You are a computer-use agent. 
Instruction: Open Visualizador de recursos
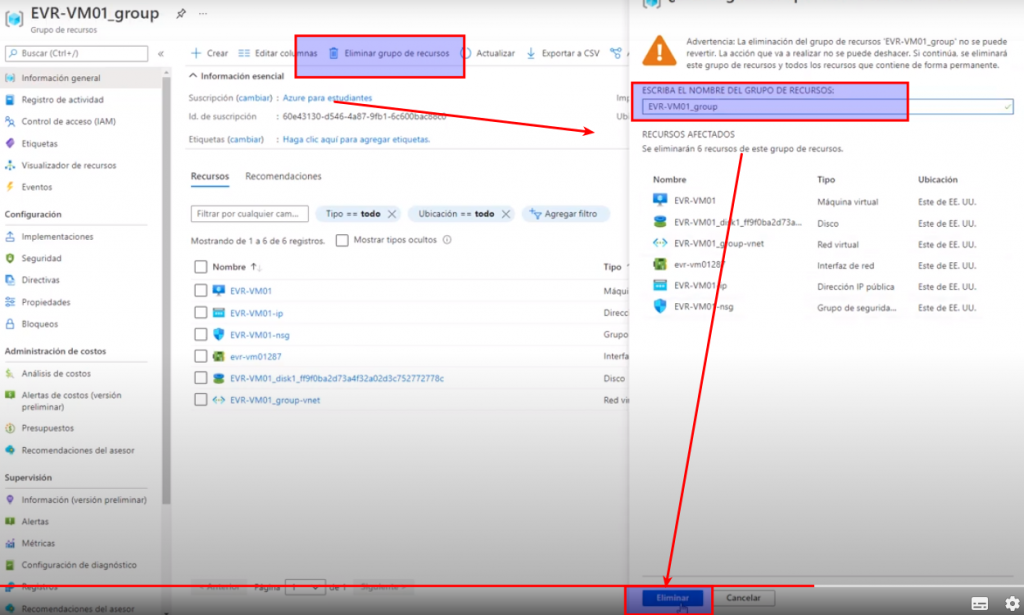pos(69,165)
